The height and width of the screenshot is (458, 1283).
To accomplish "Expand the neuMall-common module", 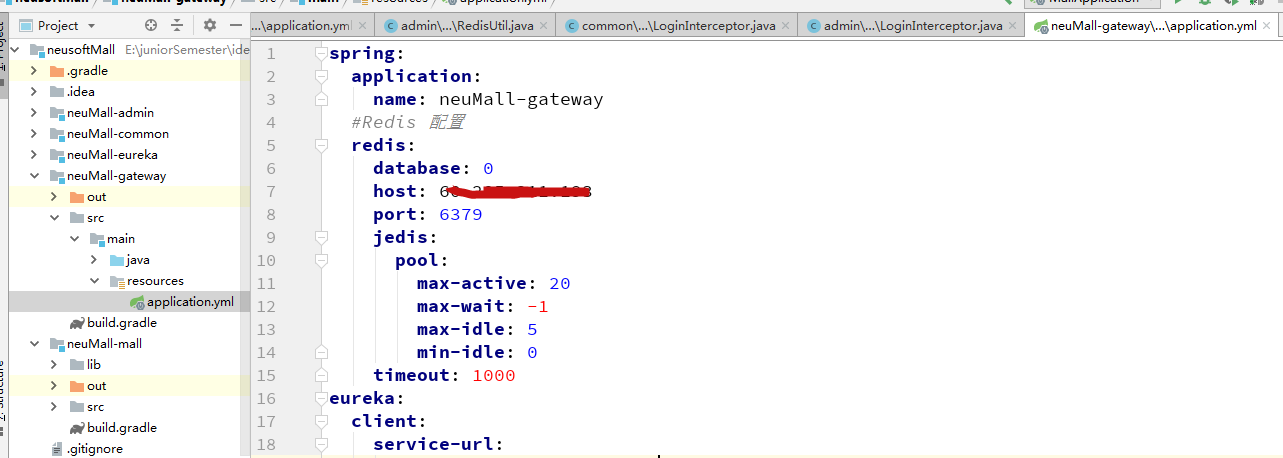I will 35,134.
